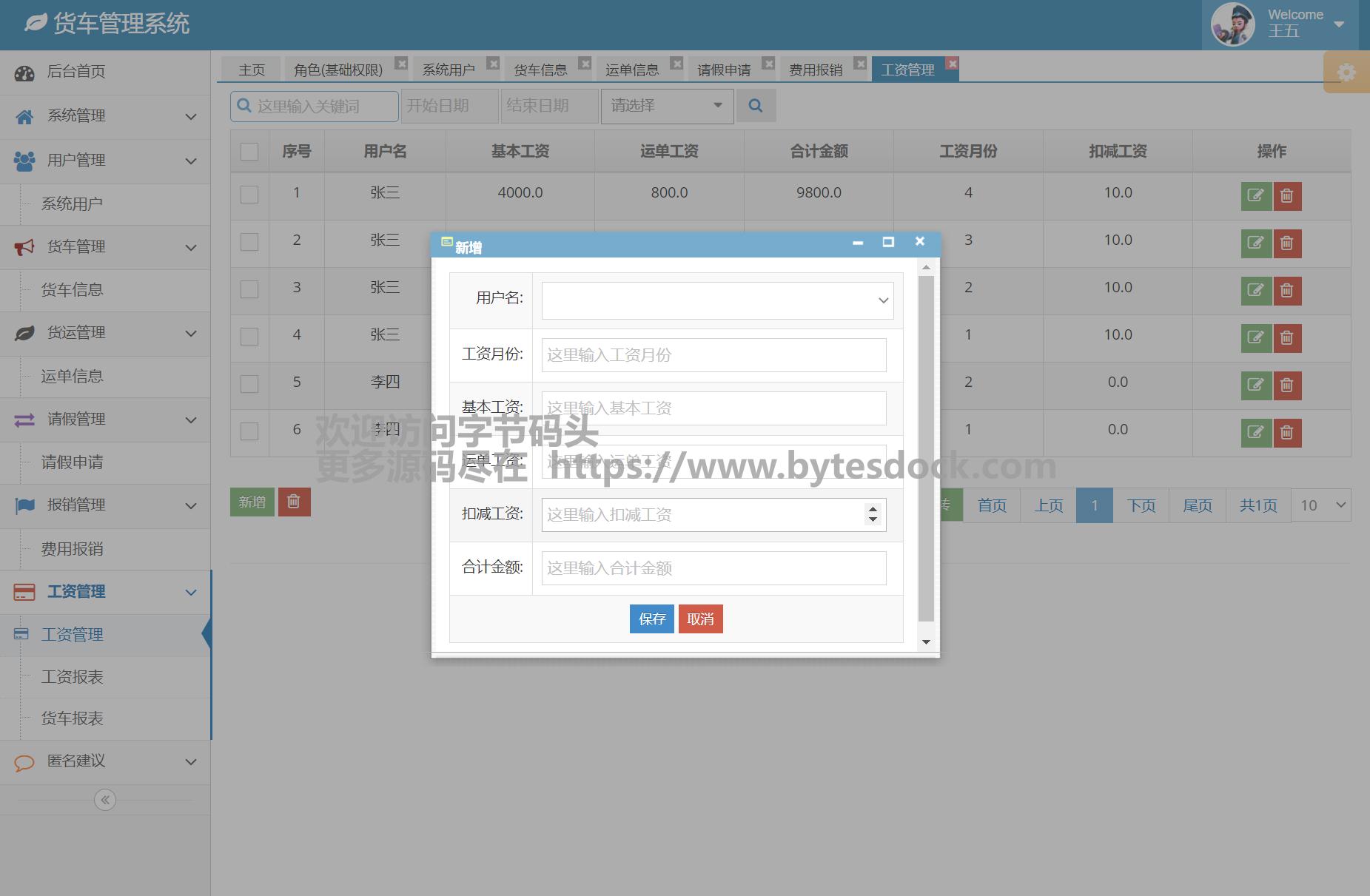Image resolution: width=1370 pixels, height=896 pixels.
Task: Open the 请选择 filter dropdown
Action: [667, 106]
